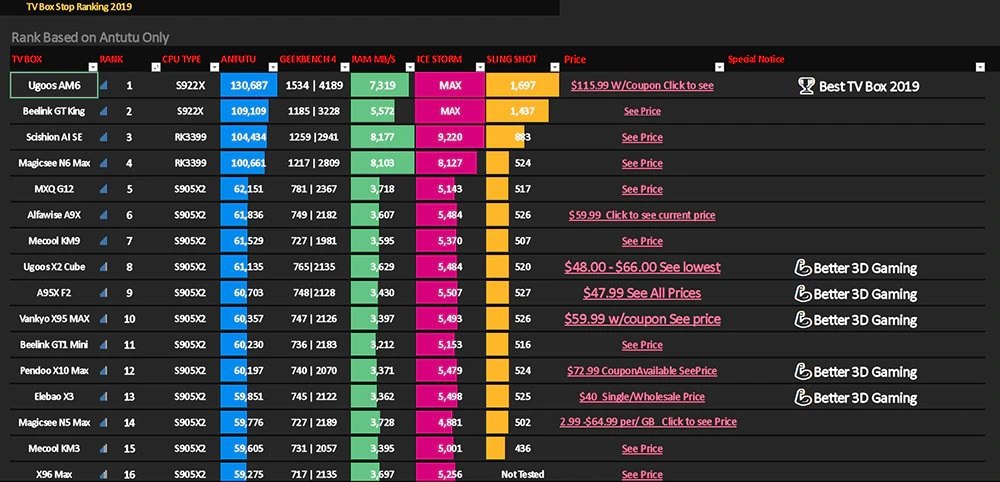Click the rank bar icon for Magicsee N6 Max
Screen dimensions: 1000x482
point(104,163)
